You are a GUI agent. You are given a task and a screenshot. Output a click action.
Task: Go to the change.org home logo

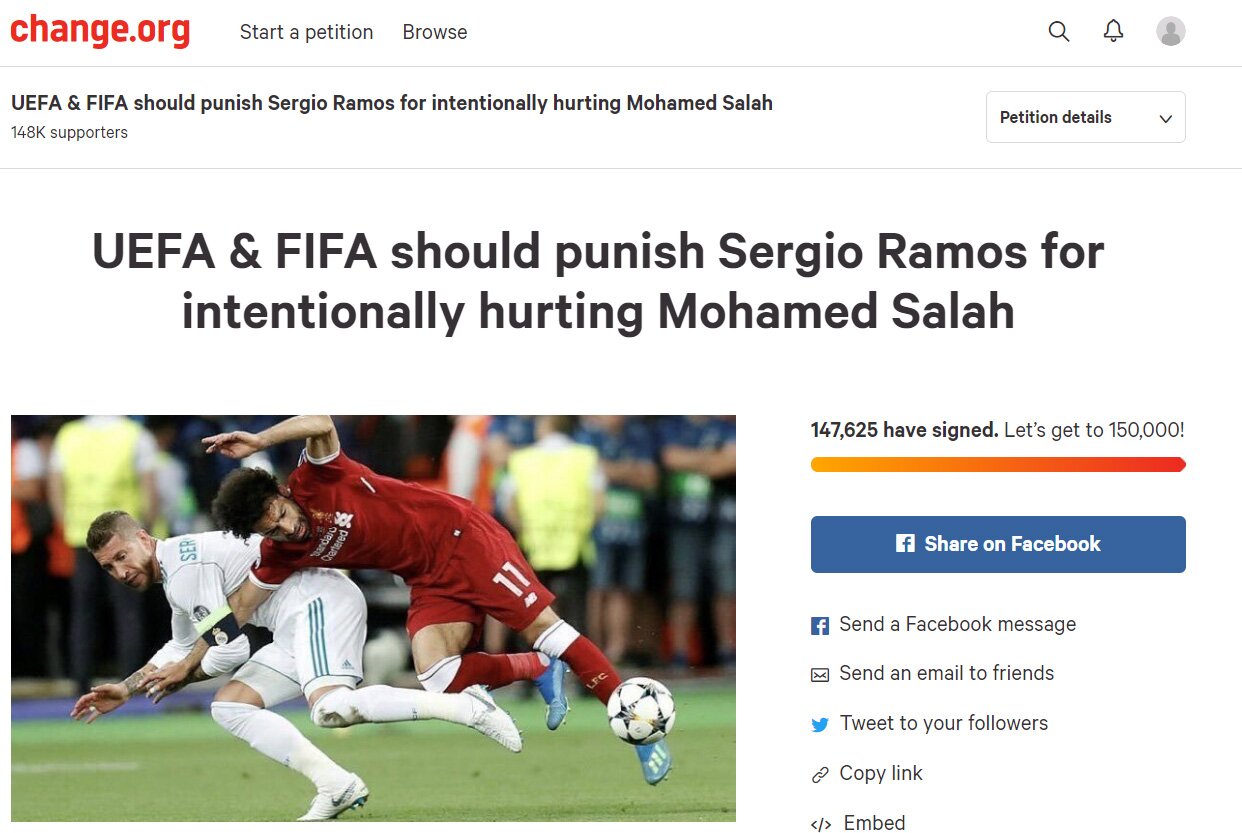[100, 31]
